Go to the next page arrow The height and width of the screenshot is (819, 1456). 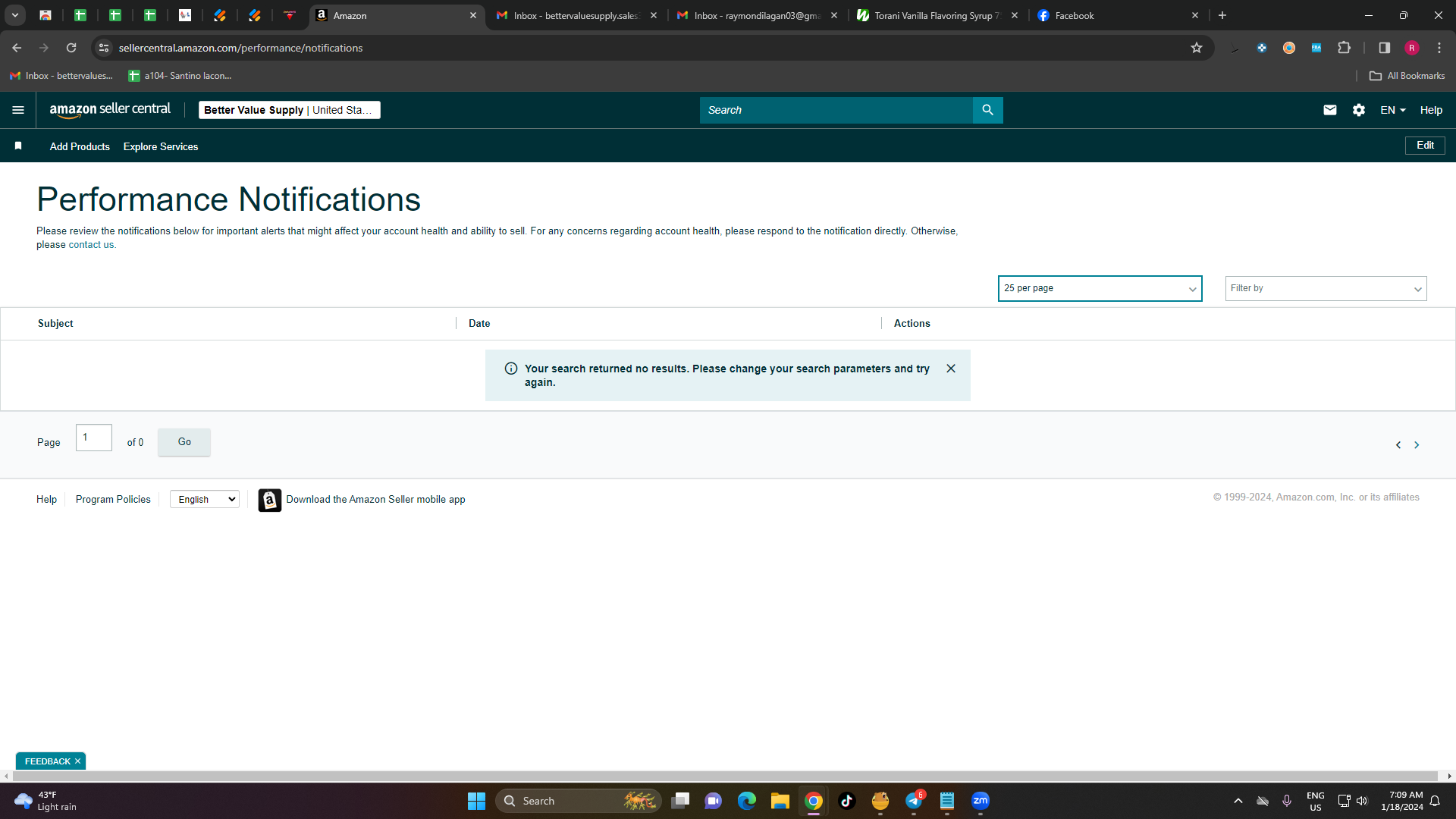click(1417, 445)
